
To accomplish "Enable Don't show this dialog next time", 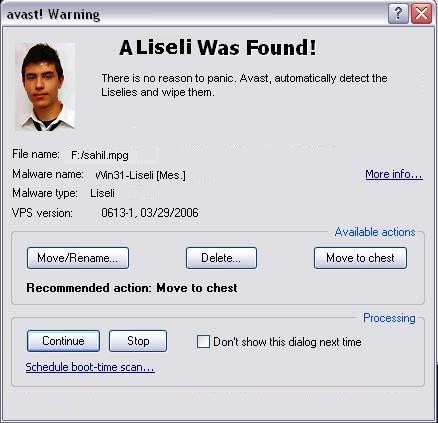I will [203, 342].
